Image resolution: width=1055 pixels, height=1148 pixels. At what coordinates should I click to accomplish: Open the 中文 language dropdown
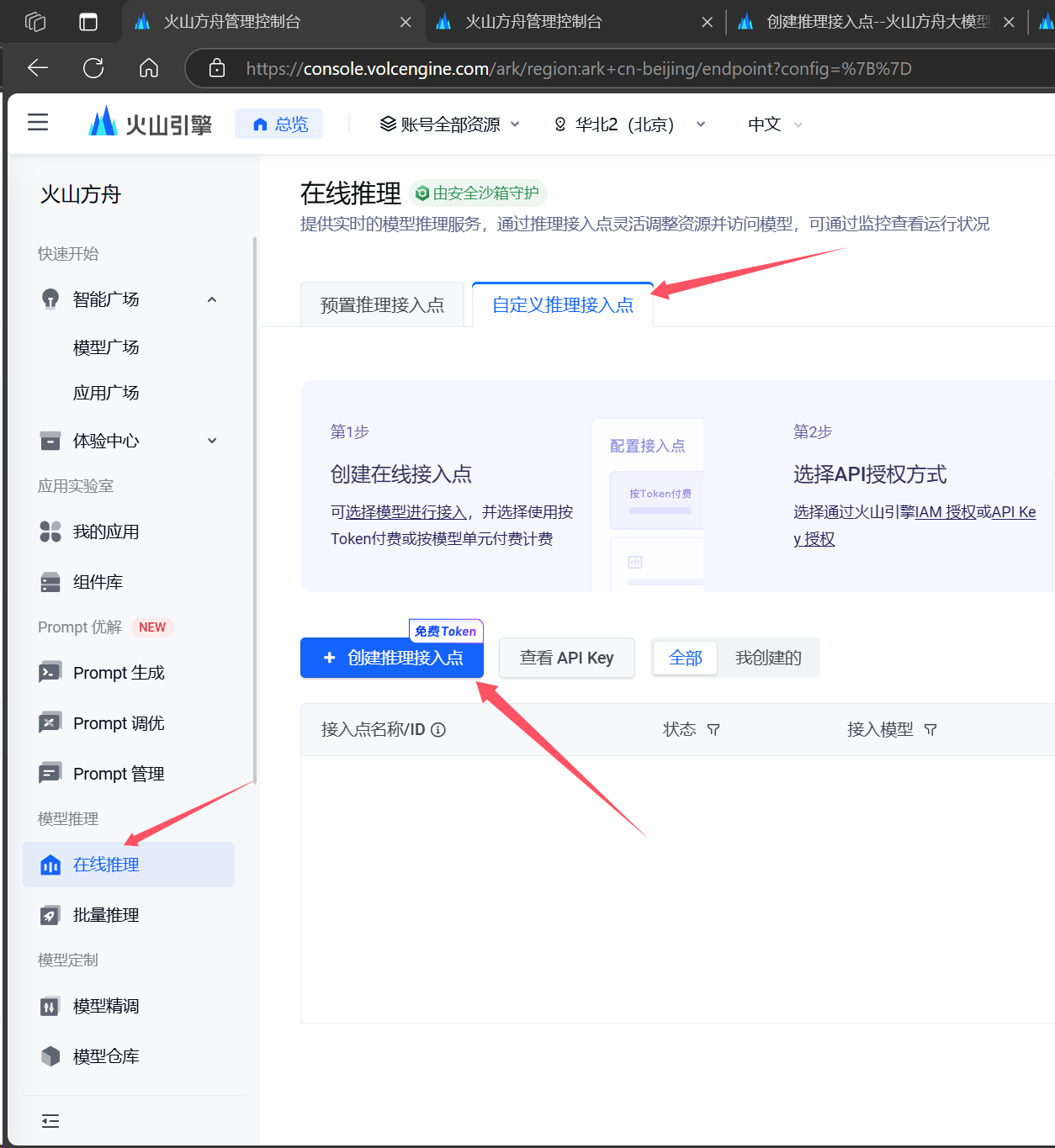(x=775, y=124)
